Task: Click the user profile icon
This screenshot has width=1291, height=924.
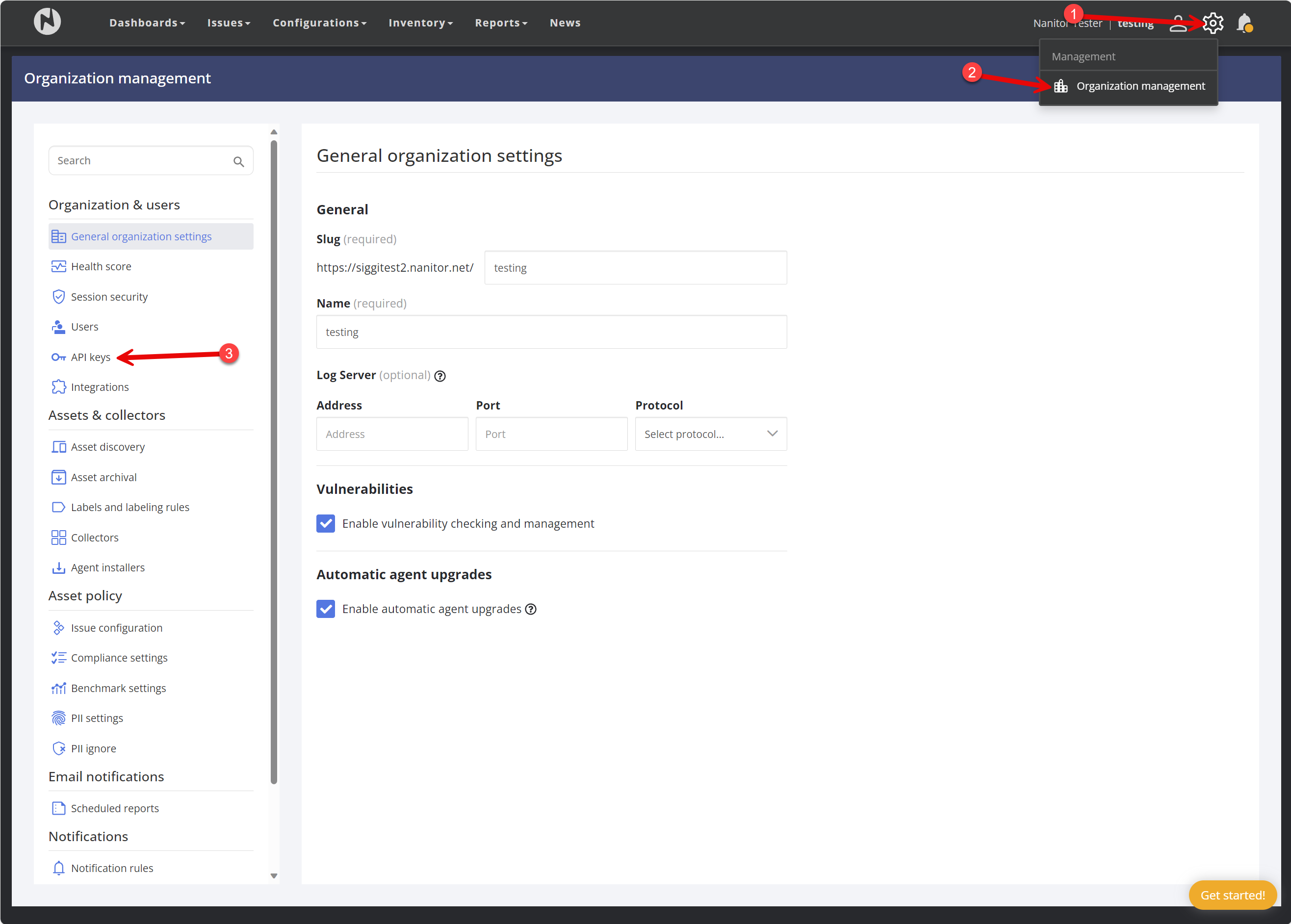Action: (x=1178, y=24)
